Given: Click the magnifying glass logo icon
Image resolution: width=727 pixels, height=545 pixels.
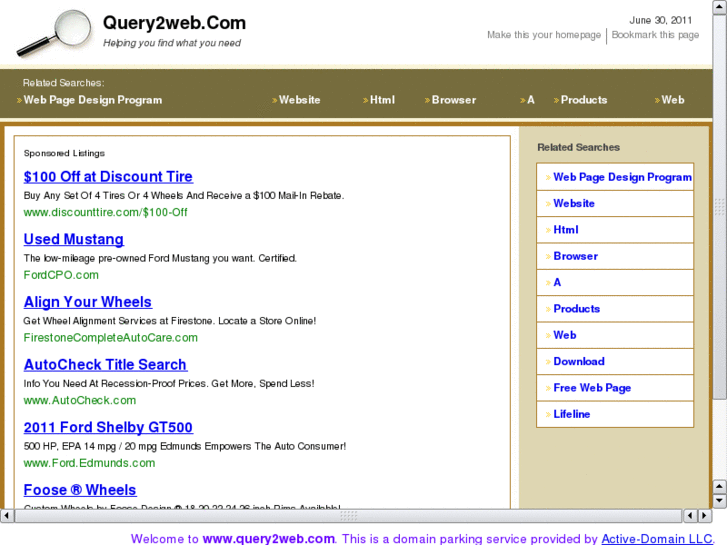Looking at the screenshot, I should [x=54, y=33].
